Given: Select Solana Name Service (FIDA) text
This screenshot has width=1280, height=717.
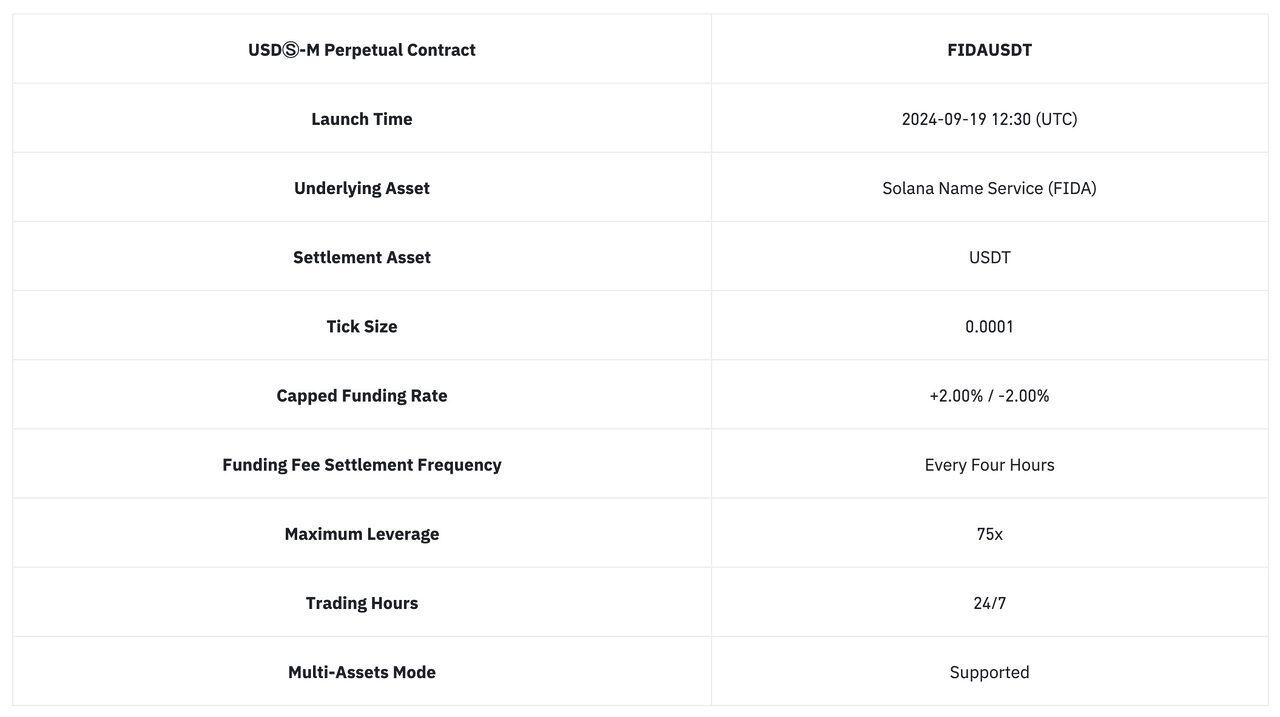Looking at the screenshot, I should (x=990, y=188).
